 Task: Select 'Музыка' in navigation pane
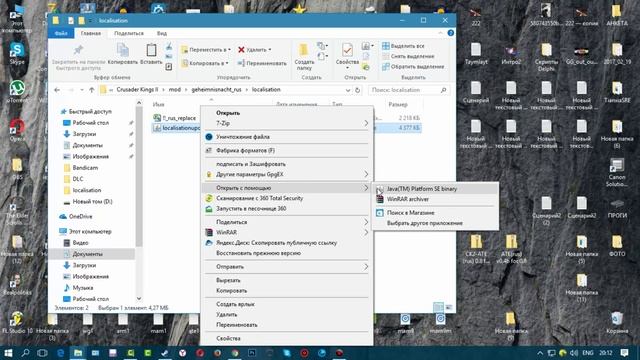(x=83, y=288)
